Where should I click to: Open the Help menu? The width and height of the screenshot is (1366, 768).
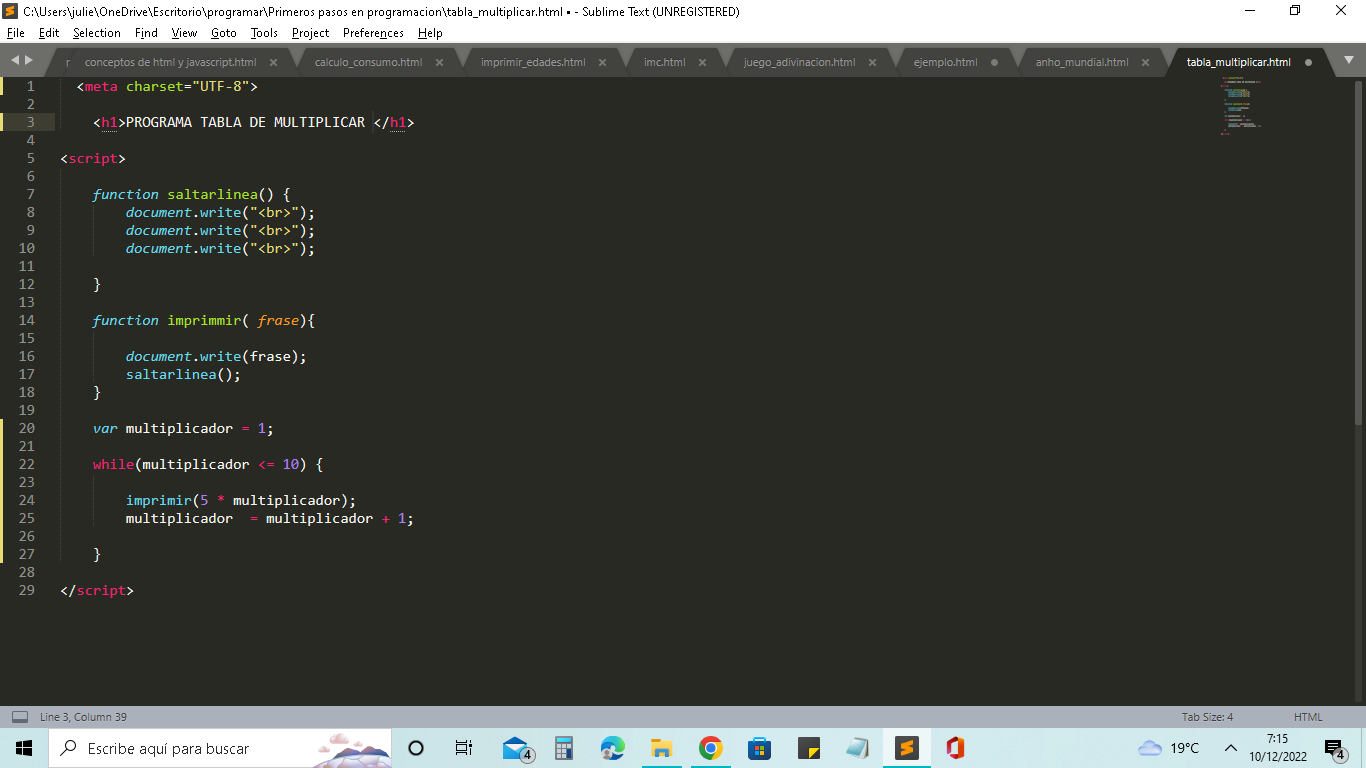click(430, 33)
